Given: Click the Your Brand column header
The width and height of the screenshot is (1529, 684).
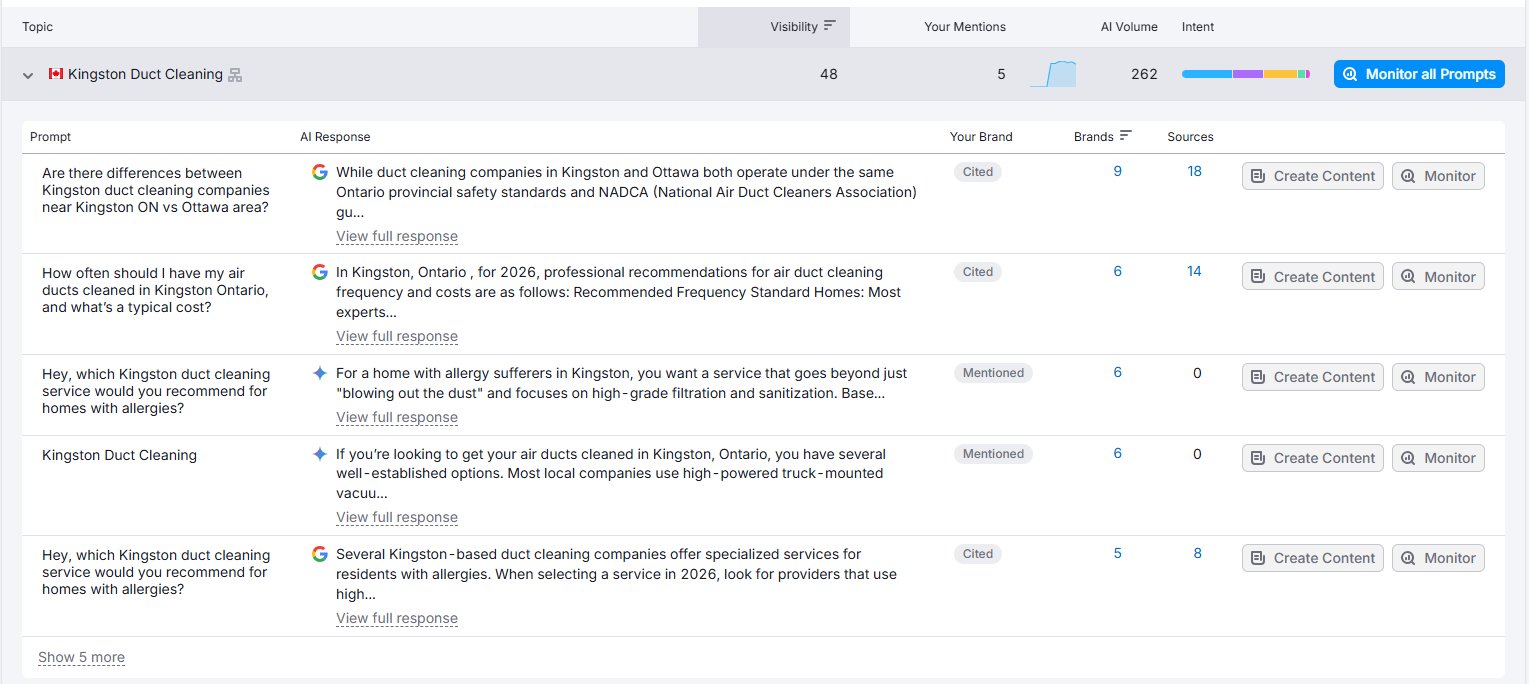Looking at the screenshot, I should click(x=981, y=137).
